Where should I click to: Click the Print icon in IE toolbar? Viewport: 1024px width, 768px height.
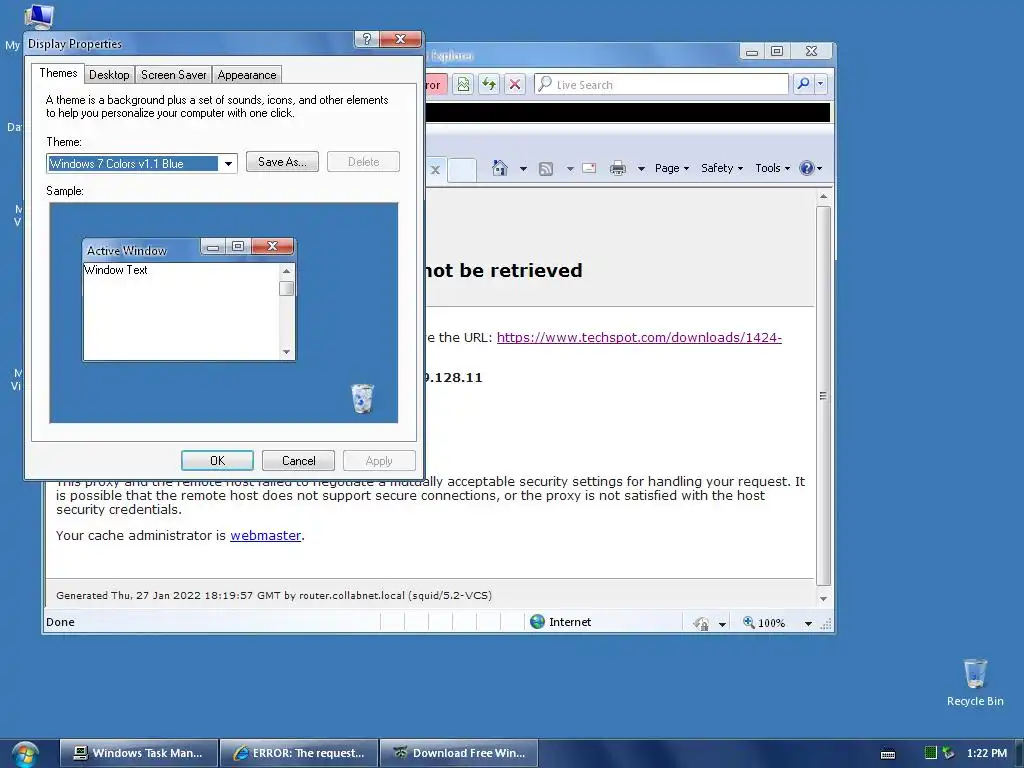coord(618,168)
